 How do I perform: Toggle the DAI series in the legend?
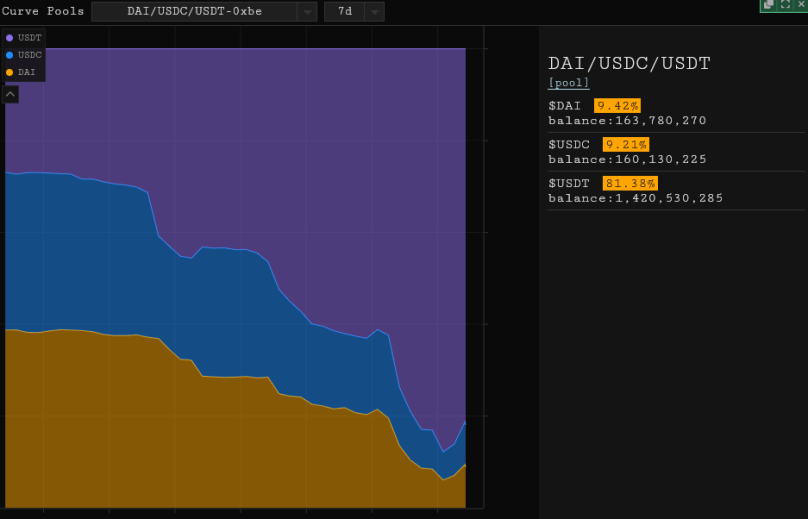pos(21,72)
